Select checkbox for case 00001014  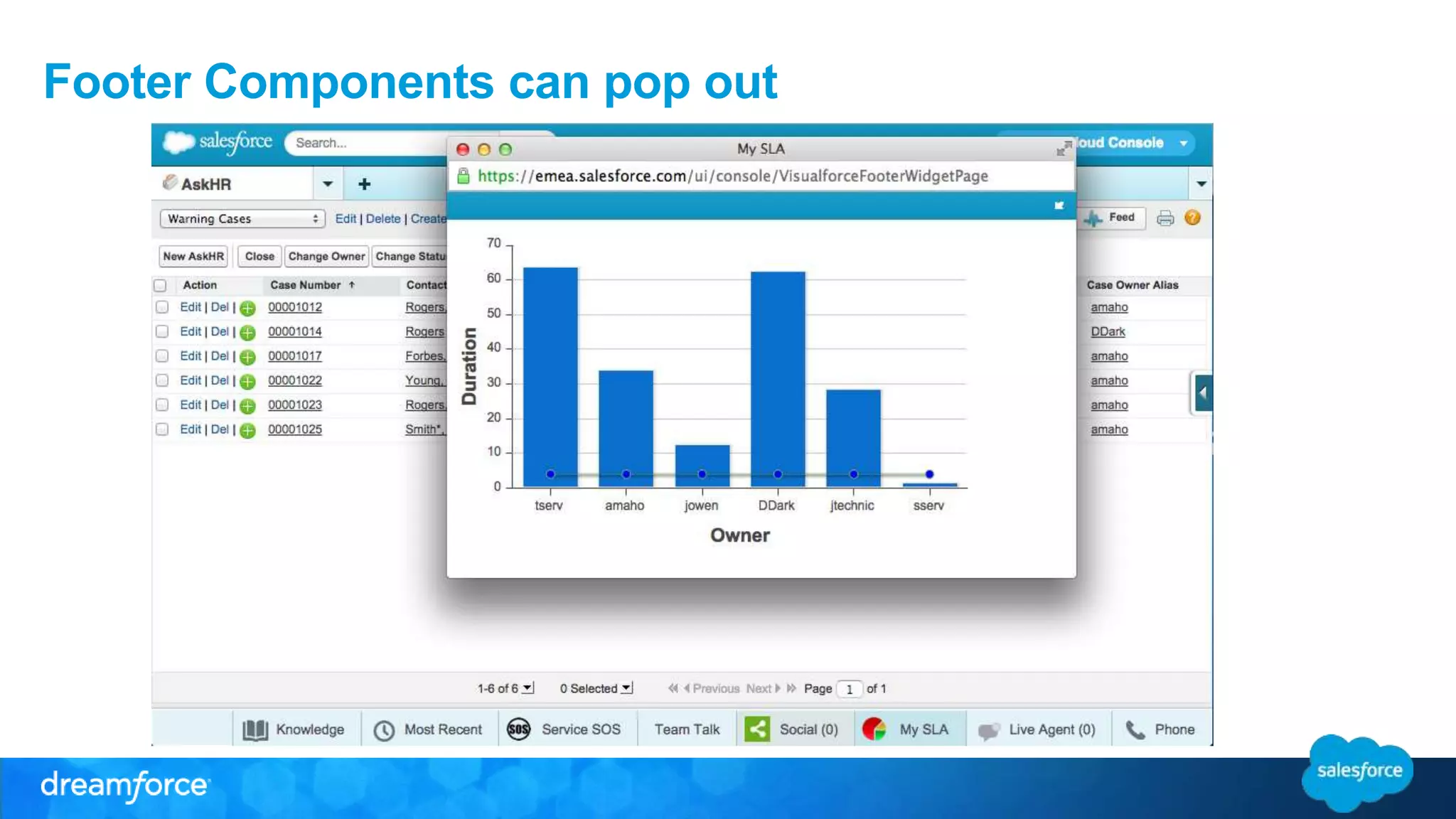click(x=162, y=331)
